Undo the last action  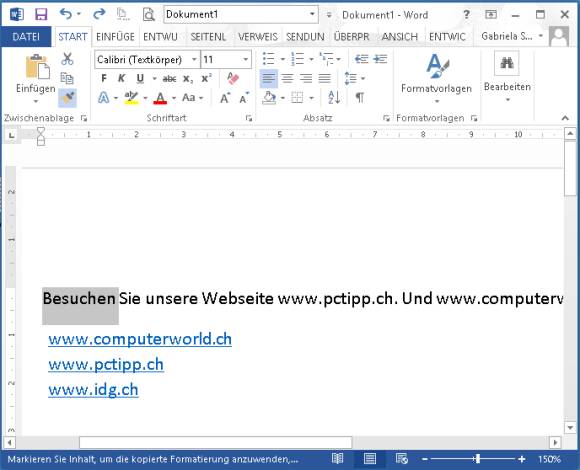[x=66, y=14]
